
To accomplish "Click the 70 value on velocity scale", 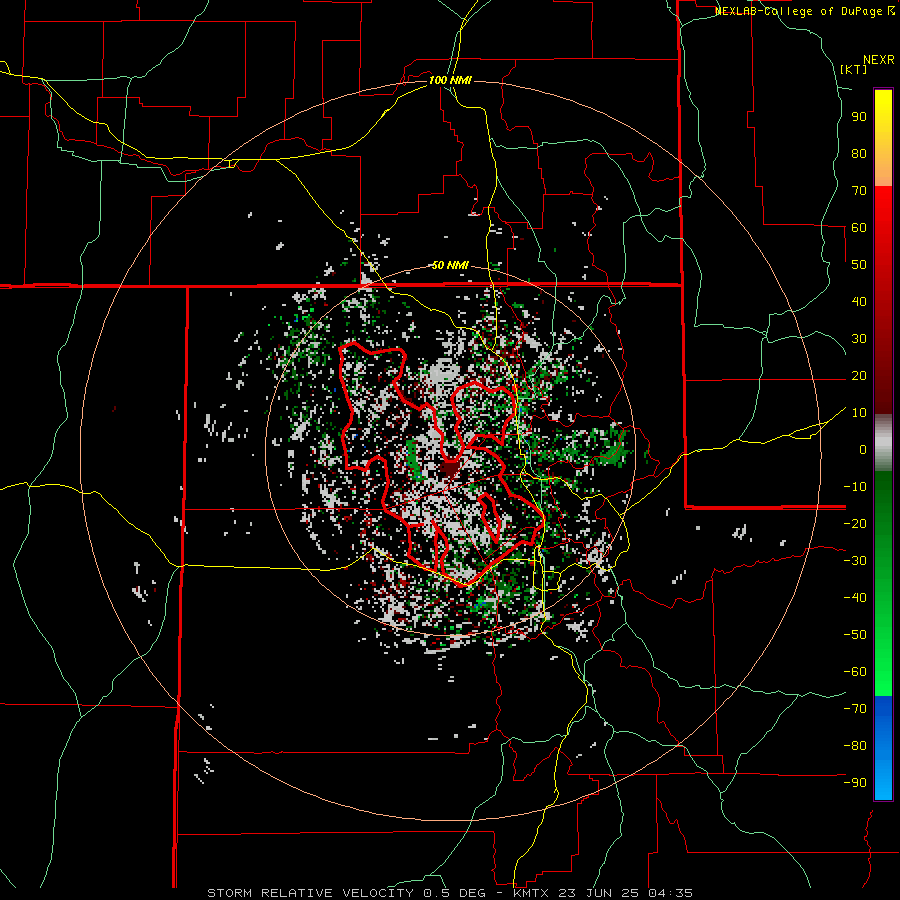I will coord(859,191).
